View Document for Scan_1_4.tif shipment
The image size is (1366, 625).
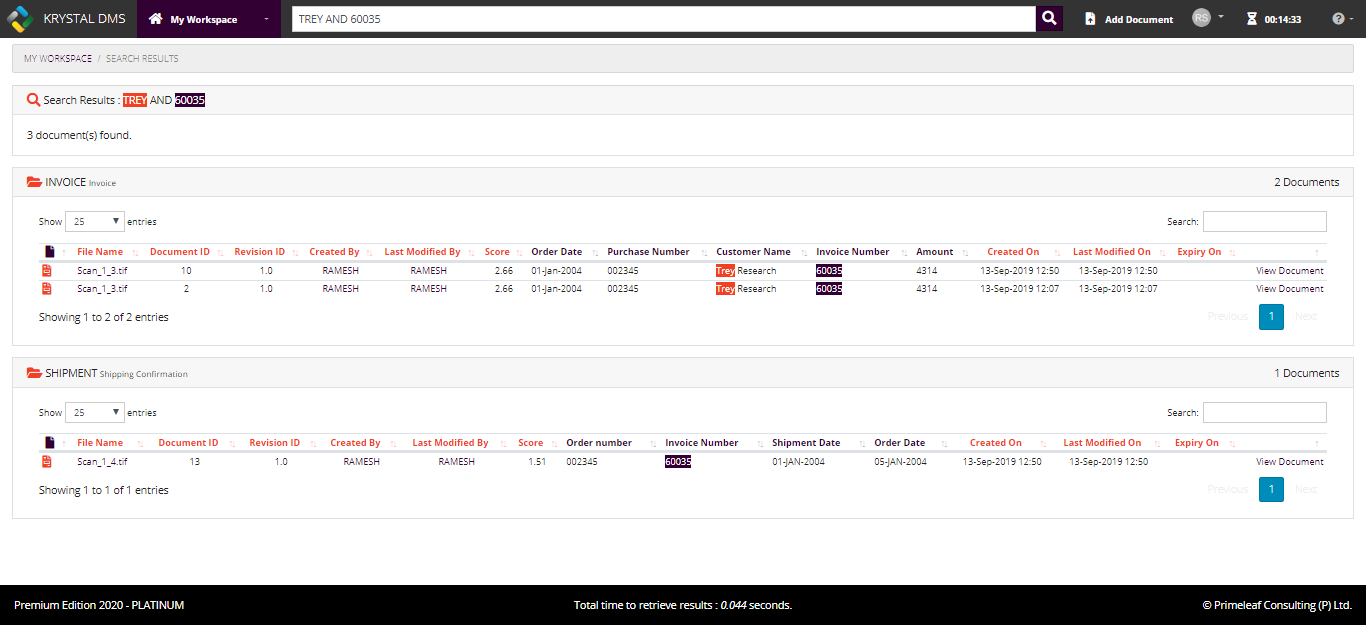coord(1289,462)
